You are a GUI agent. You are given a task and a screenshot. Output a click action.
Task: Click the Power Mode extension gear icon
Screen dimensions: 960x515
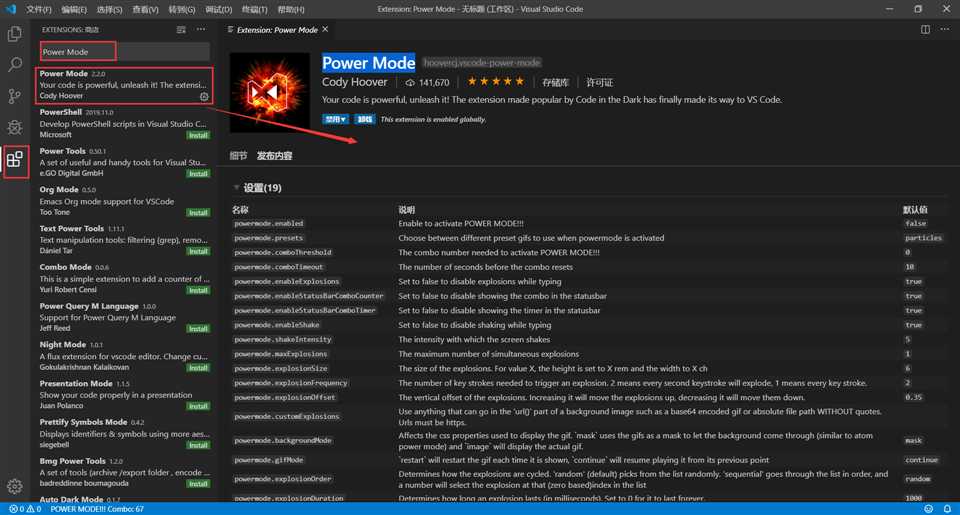pos(204,96)
